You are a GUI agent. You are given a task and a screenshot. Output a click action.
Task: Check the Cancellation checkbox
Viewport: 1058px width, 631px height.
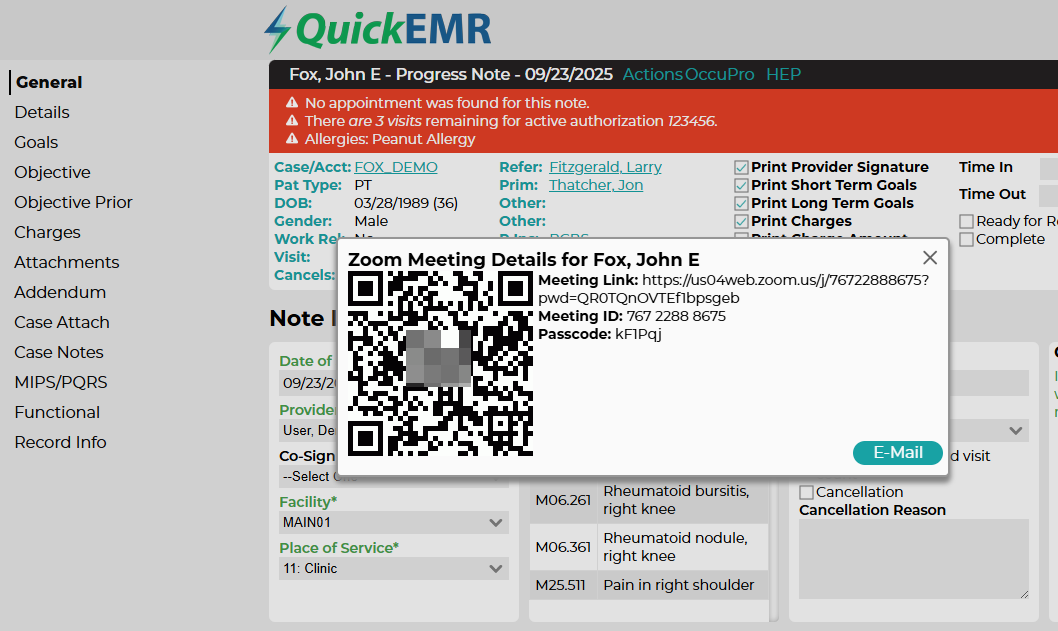point(806,493)
